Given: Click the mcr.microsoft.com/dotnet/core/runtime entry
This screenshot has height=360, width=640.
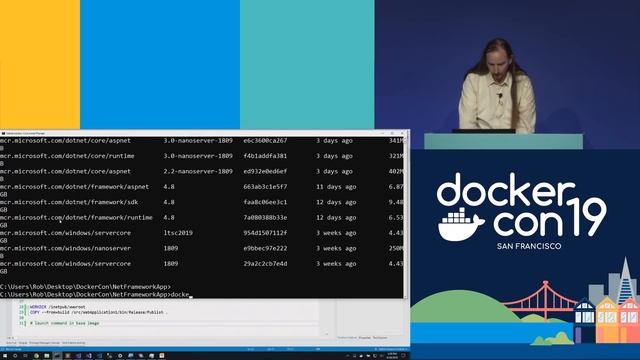Looking at the screenshot, I should pyautogui.click(x=67, y=156).
